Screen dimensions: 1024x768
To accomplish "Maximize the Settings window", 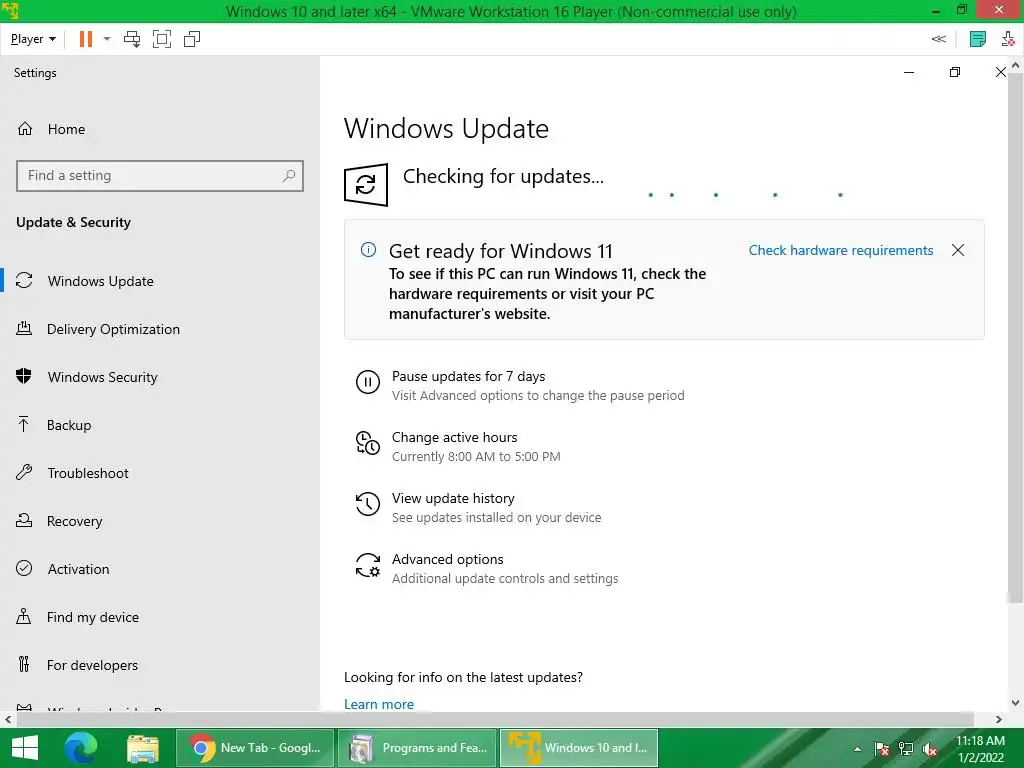I will 955,72.
